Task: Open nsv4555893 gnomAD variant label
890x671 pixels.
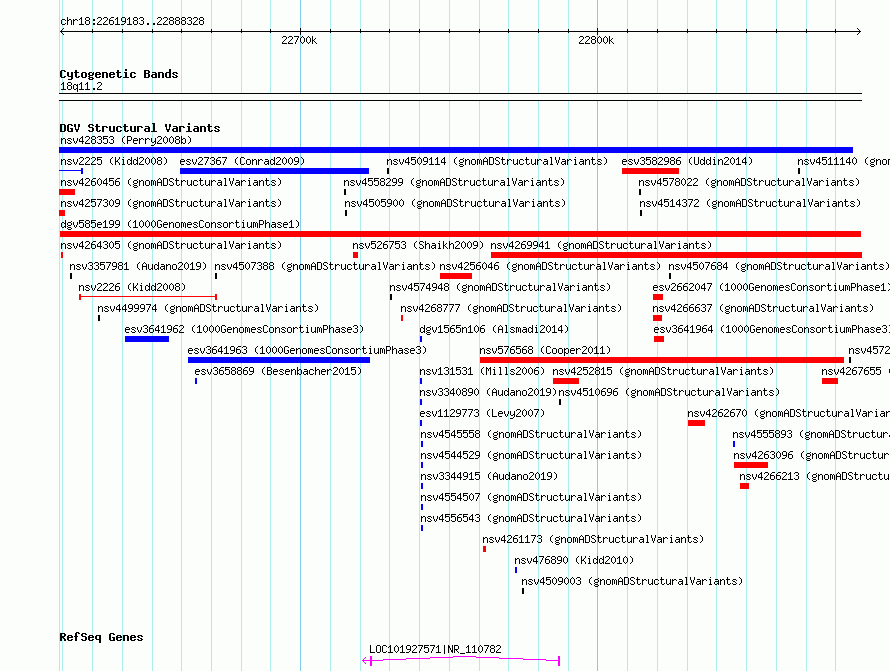Action: tap(811, 434)
